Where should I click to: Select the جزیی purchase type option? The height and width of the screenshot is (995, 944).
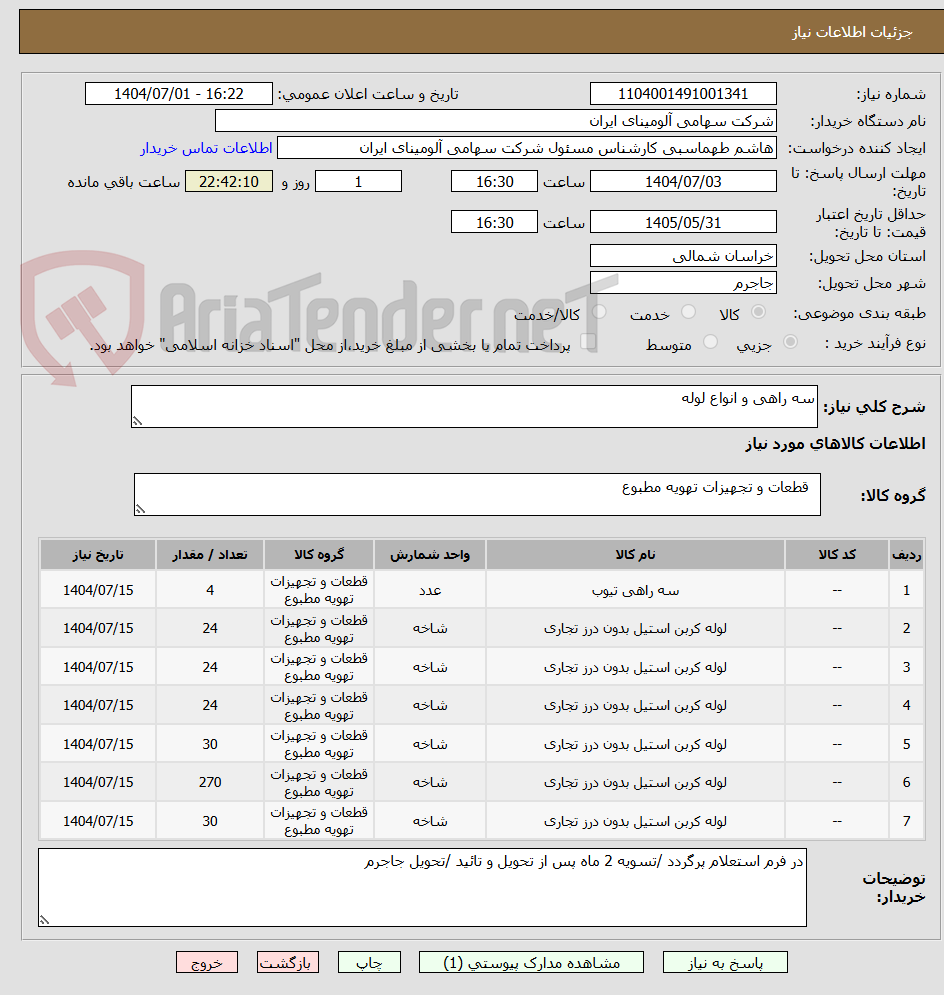click(x=790, y=340)
